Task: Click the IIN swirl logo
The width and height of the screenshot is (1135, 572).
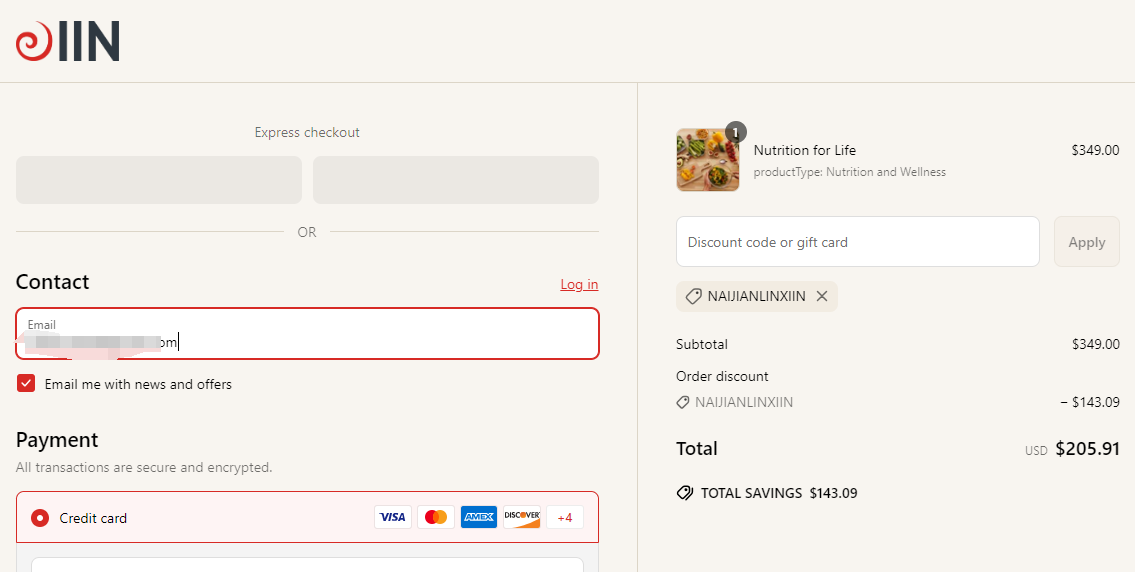Action: click(x=67, y=41)
